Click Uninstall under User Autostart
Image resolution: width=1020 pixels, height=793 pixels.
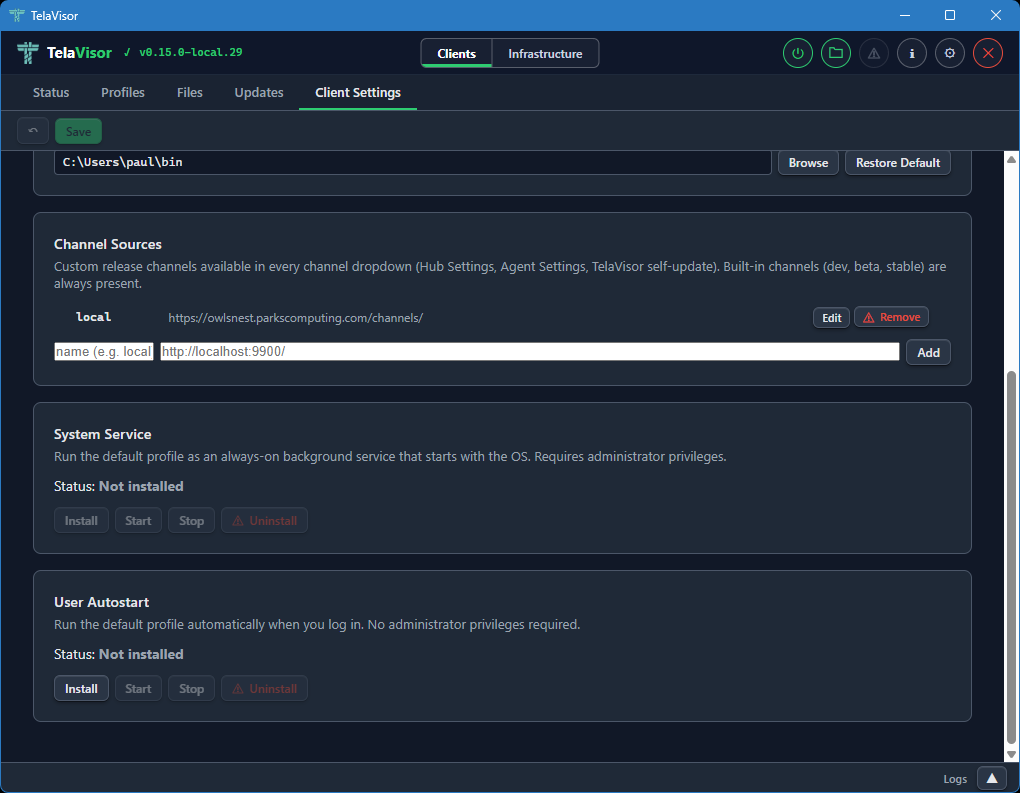tap(264, 688)
